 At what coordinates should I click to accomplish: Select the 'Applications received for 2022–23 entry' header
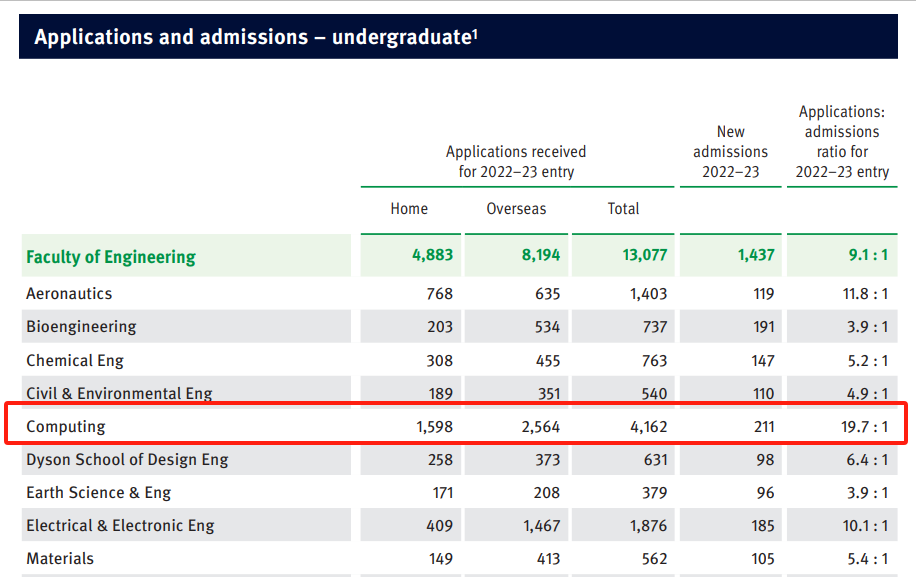pos(516,162)
